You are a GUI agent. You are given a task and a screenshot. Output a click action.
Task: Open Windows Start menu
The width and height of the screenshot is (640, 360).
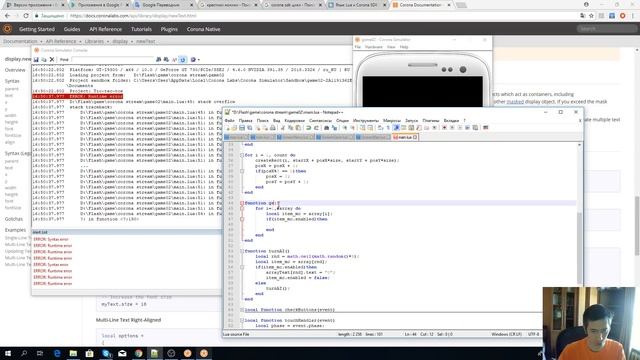point(8,353)
